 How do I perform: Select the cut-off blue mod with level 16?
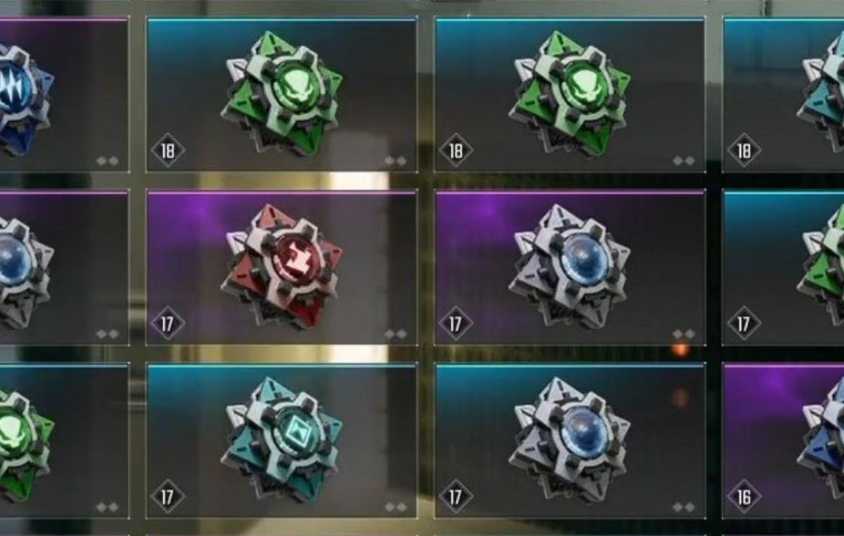784,441
